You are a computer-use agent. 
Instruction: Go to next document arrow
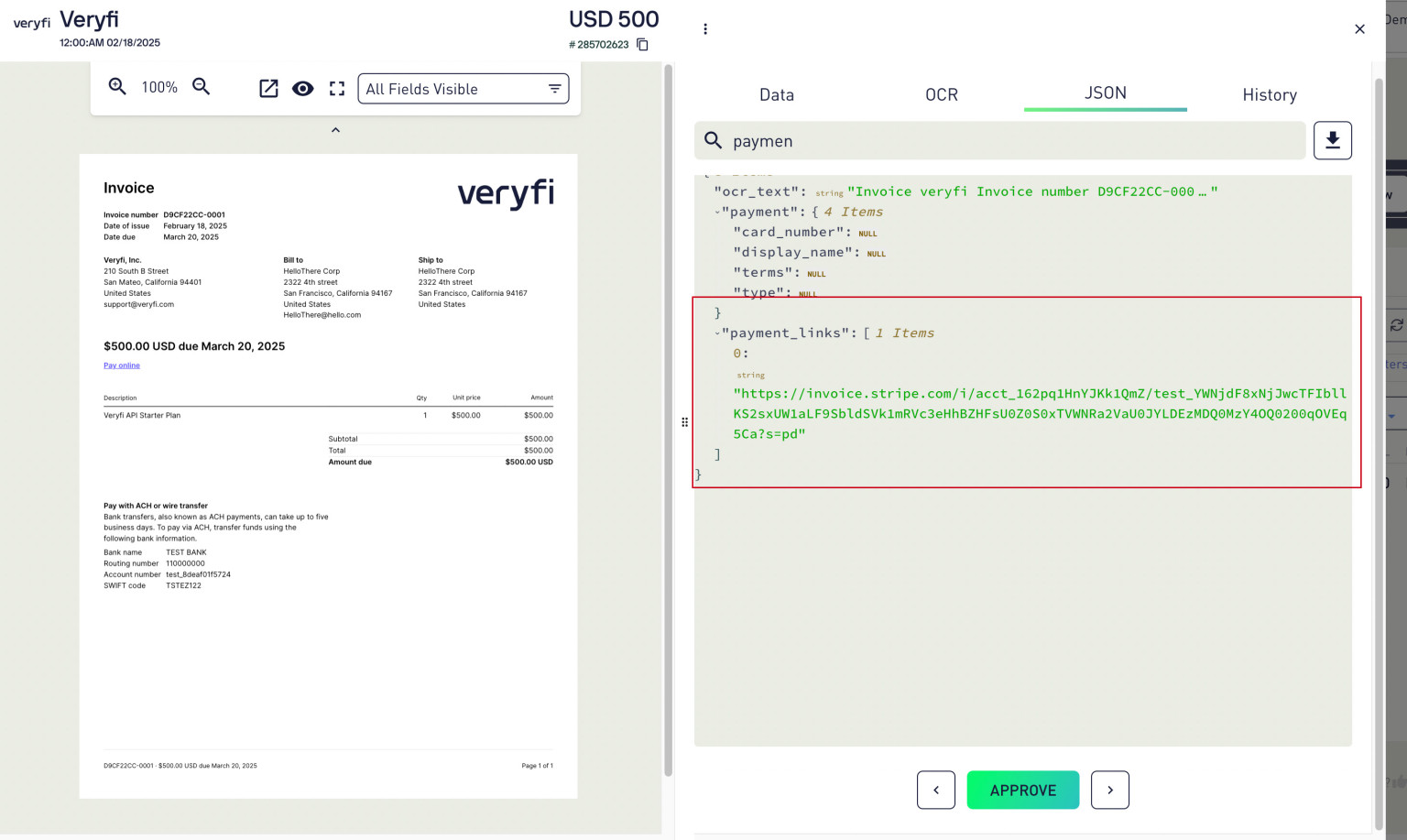[x=1109, y=790]
